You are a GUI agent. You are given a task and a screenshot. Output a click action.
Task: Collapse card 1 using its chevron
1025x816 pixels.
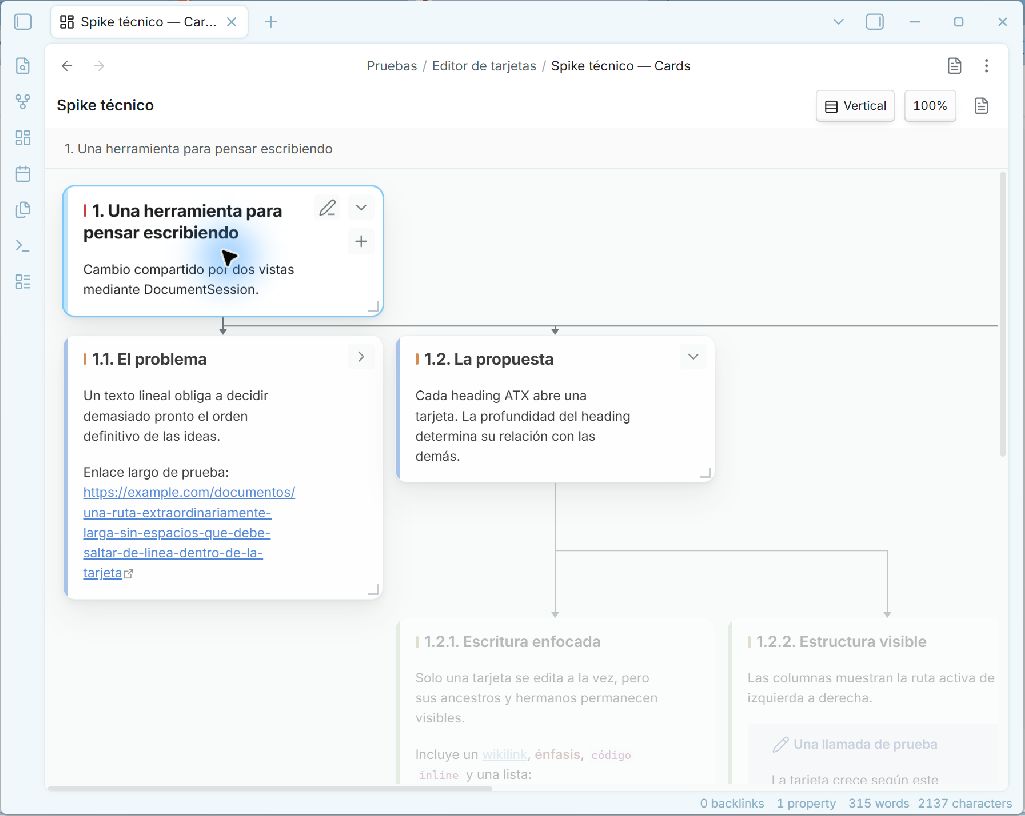[361, 208]
